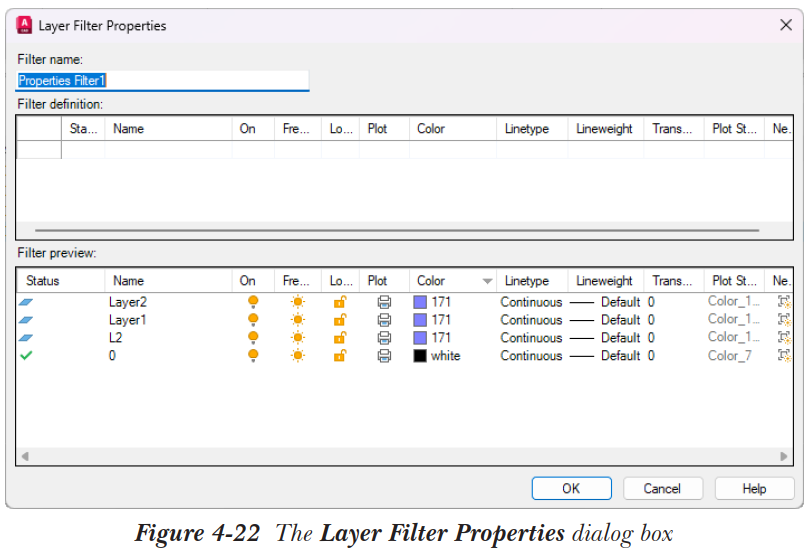Screen dimensions: 808x560
Task: Click Continuous linetype of Layer2
Action: click(x=531, y=302)
